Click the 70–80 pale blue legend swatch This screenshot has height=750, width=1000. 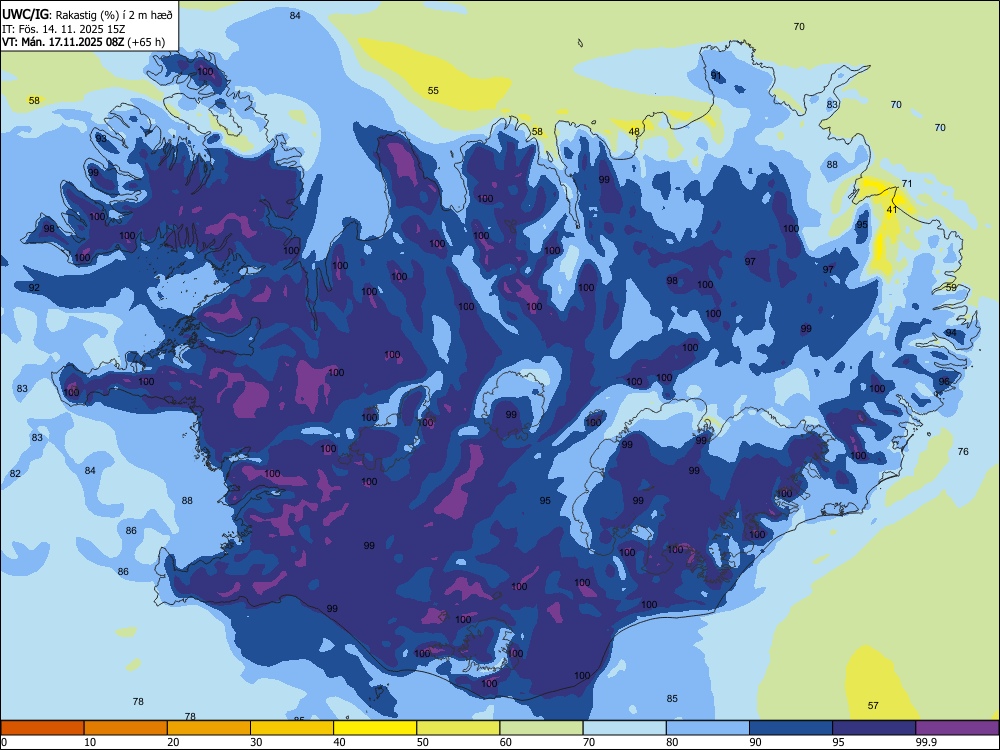coord(624,728)
